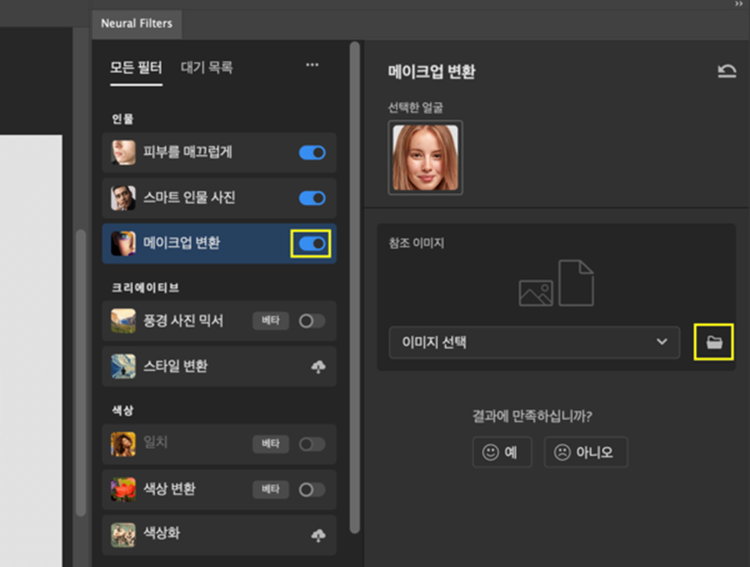Download the 스타일 변환 filter from cloud

318,367
